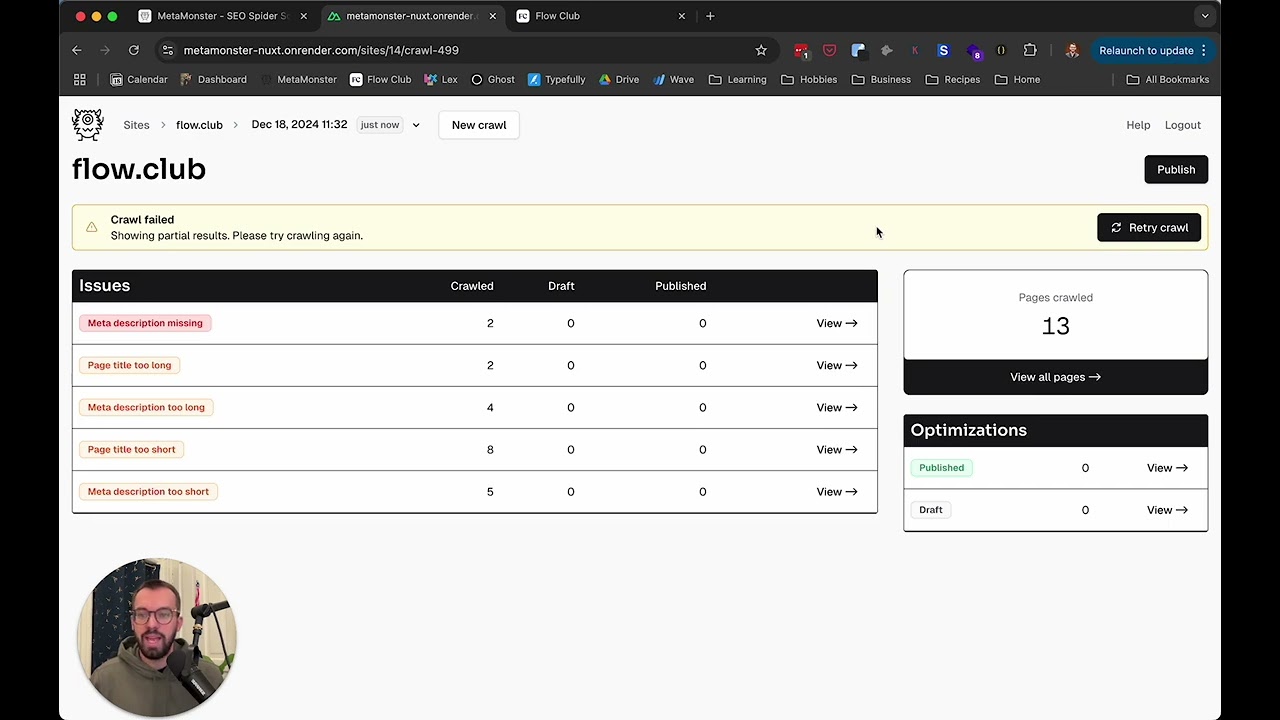Expand the Home bookmarks folder
This screenshot has height=720, width=1280.
(x=1017, y=79)
